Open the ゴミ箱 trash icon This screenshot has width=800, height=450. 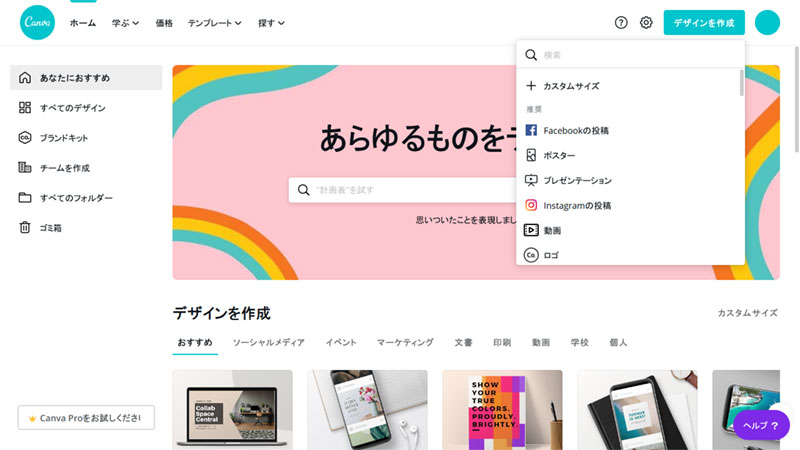pyautogui.click(x=24, y=228)
